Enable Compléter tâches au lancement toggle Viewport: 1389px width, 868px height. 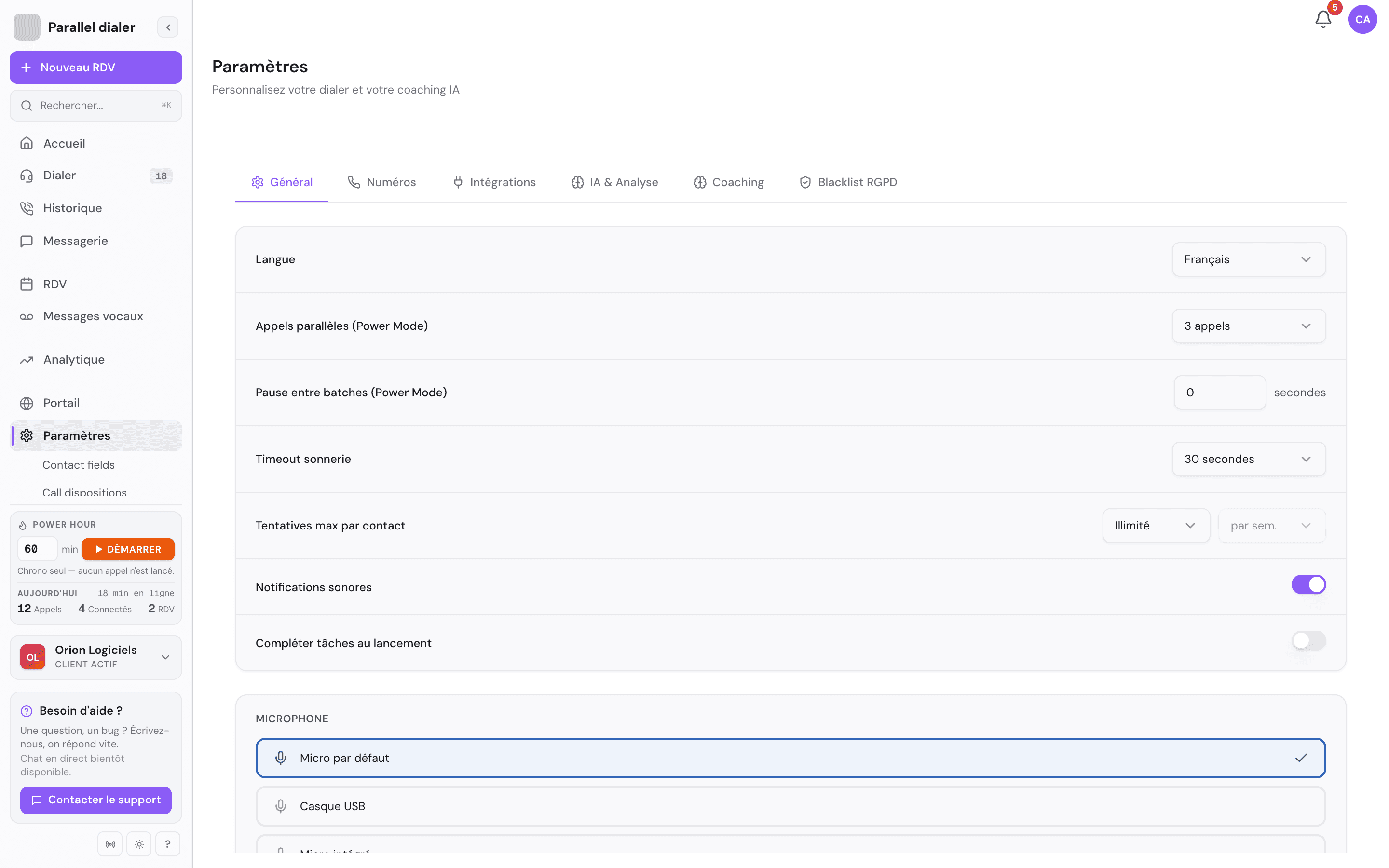[x=1308, y=640]
